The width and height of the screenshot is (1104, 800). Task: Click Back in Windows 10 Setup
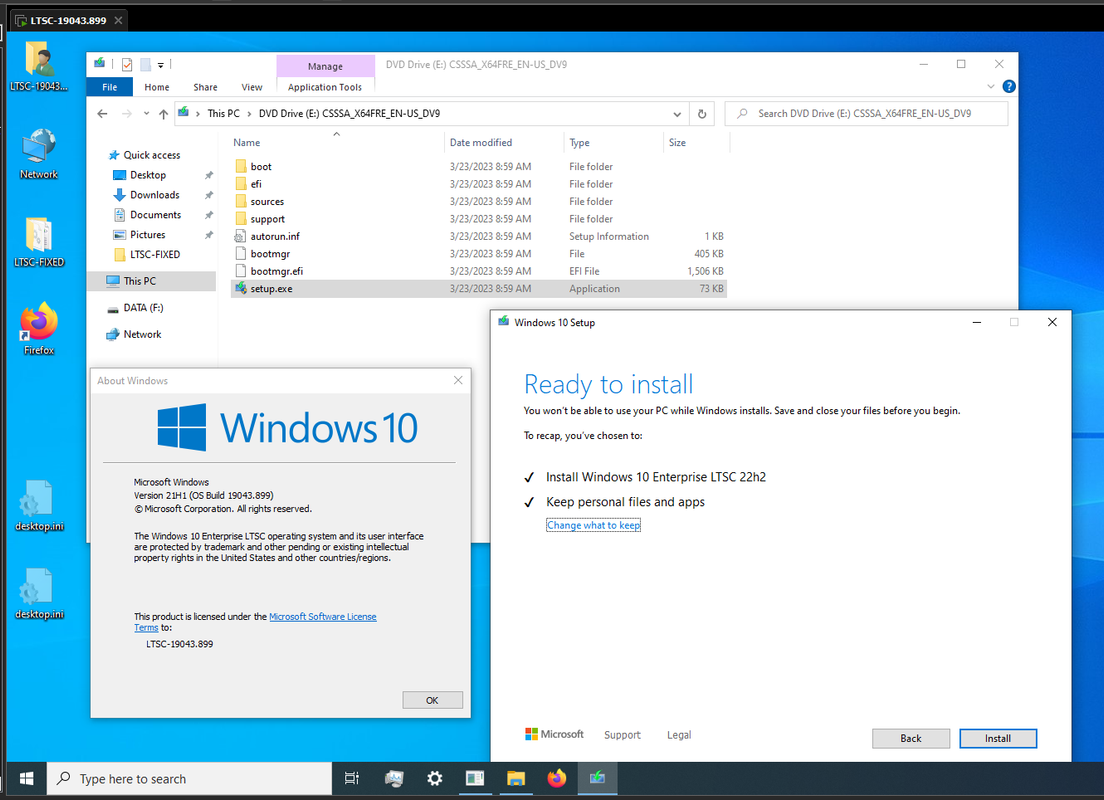pyautogui.click(x=910, y=738)
